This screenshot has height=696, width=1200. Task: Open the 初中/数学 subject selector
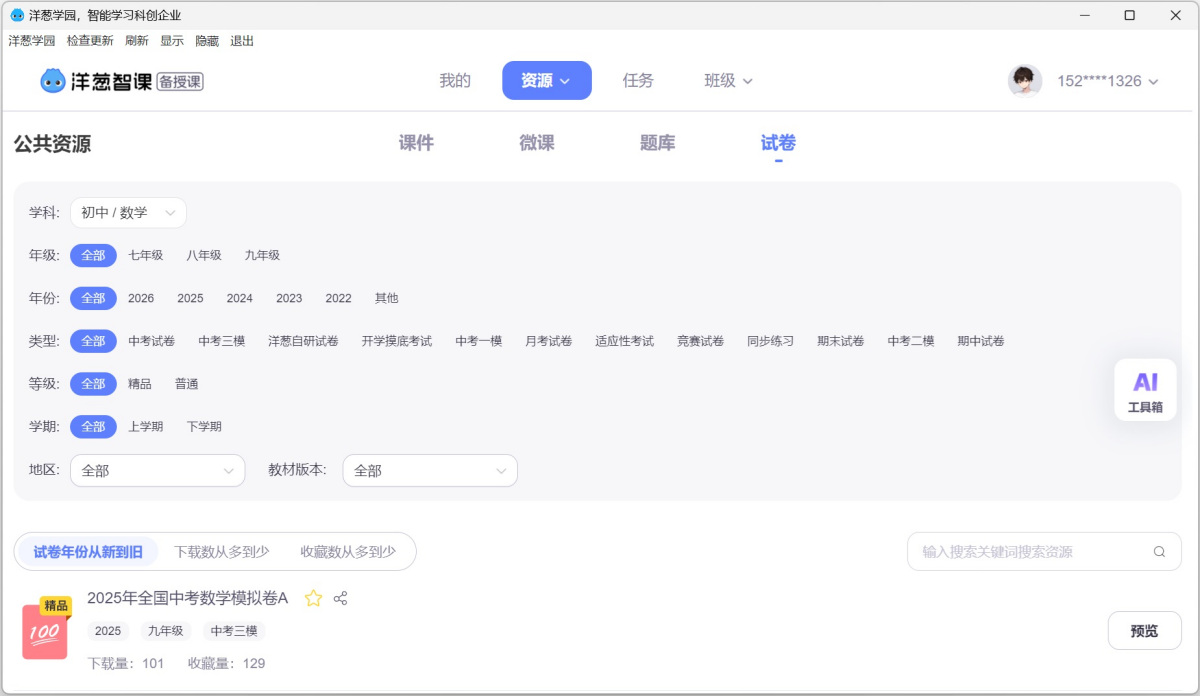point(128,212)
